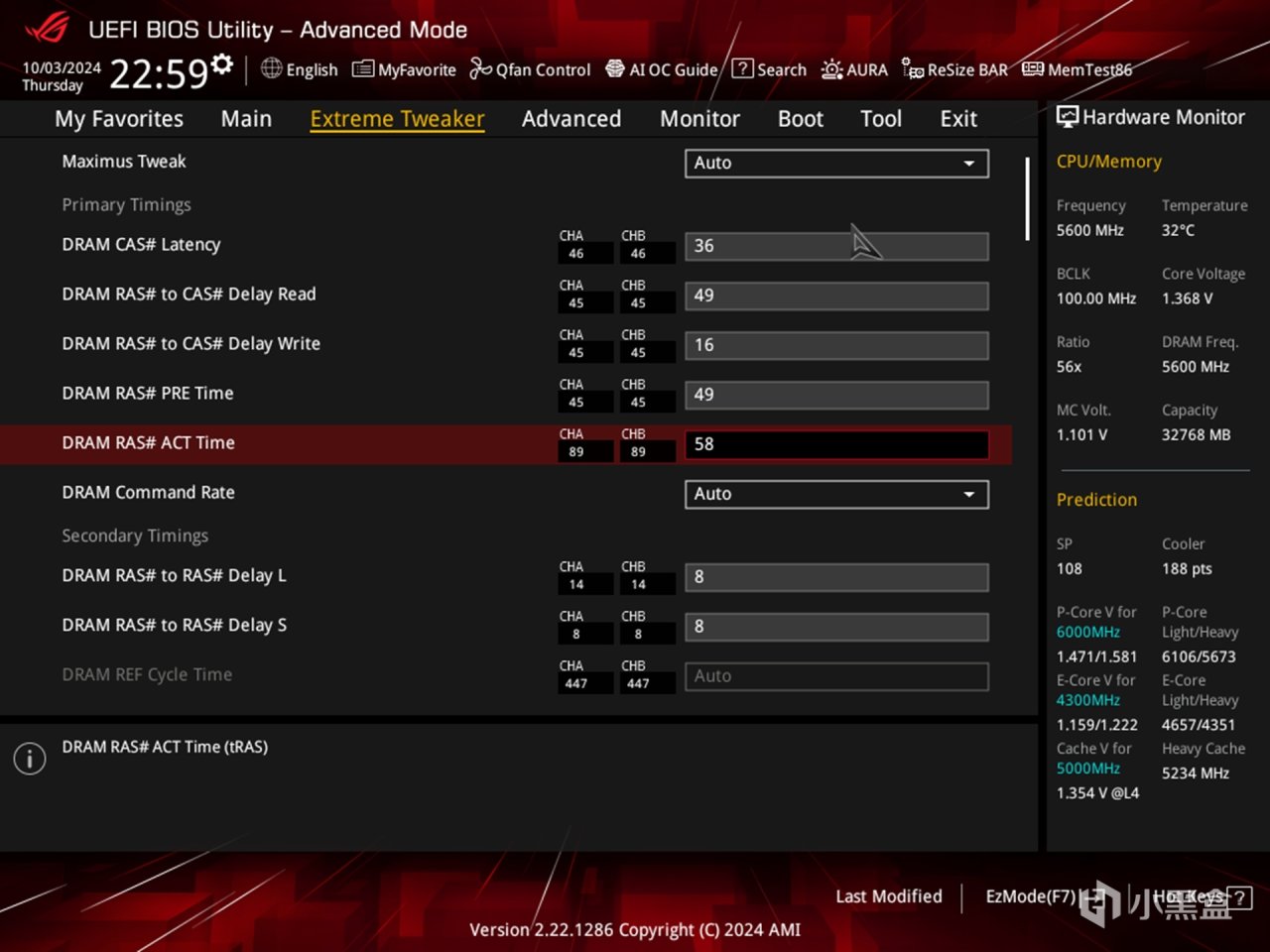Click the info icon beside tRAS description
Screen dimensions: 1270x952
coord(30,759)
